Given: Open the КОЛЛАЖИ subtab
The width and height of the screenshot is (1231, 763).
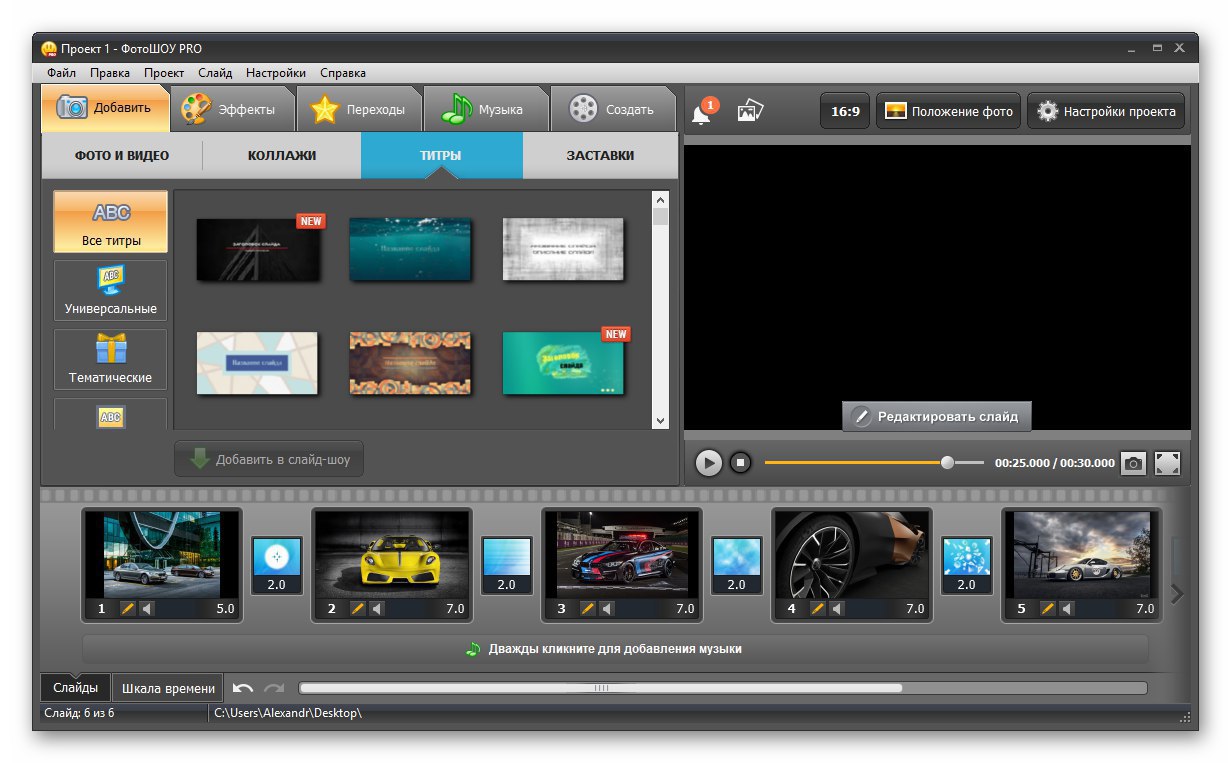Looking at the screenshot, I should 282,155.
